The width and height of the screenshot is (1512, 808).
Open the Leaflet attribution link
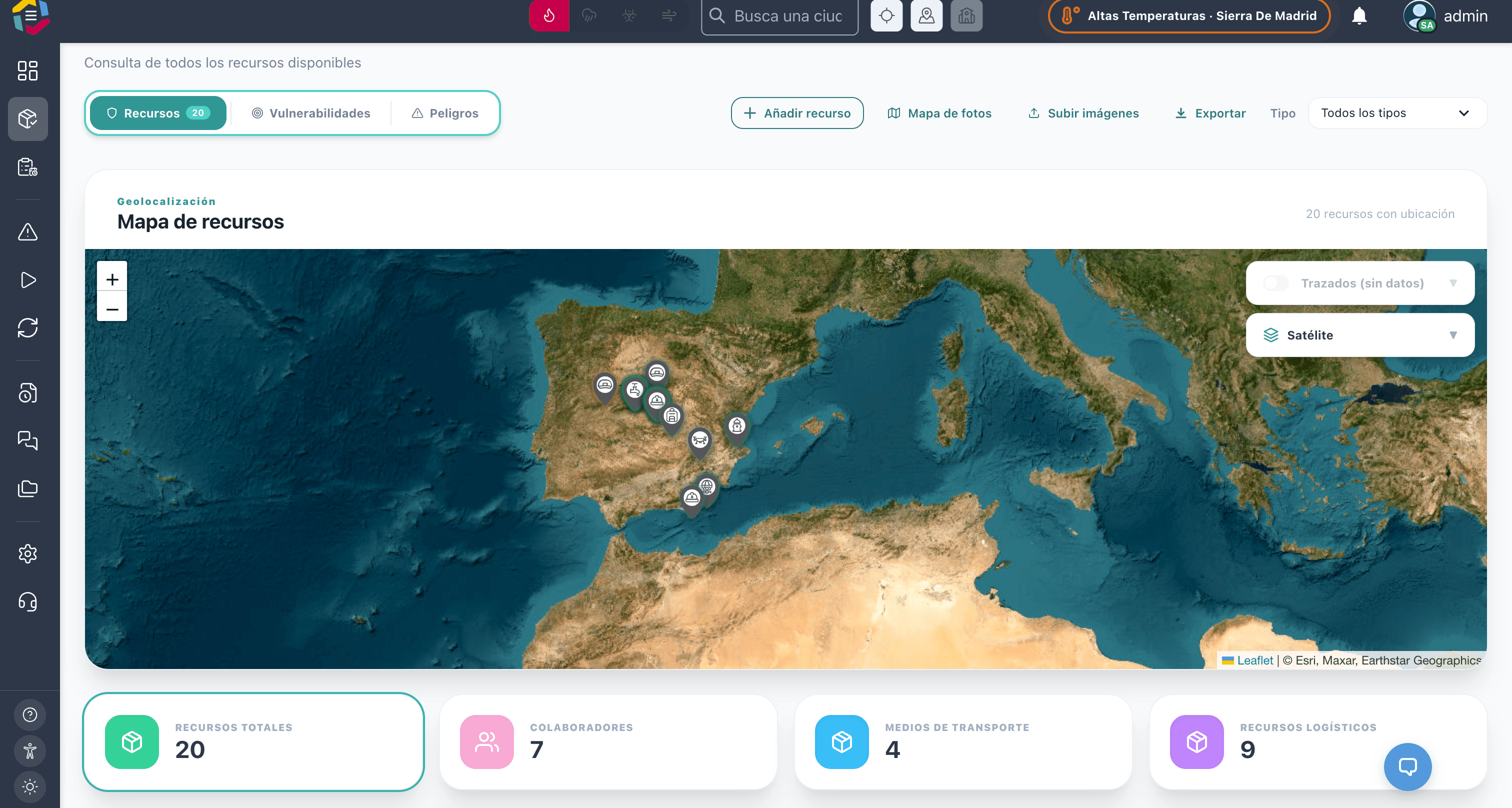[x=1255, y=660]
